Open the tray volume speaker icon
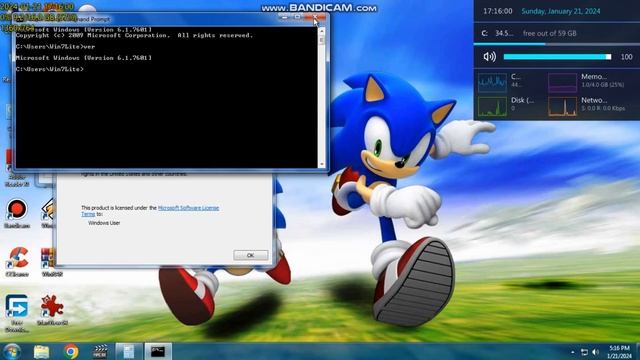Screen dimensions: 640x360 (596, 352)
